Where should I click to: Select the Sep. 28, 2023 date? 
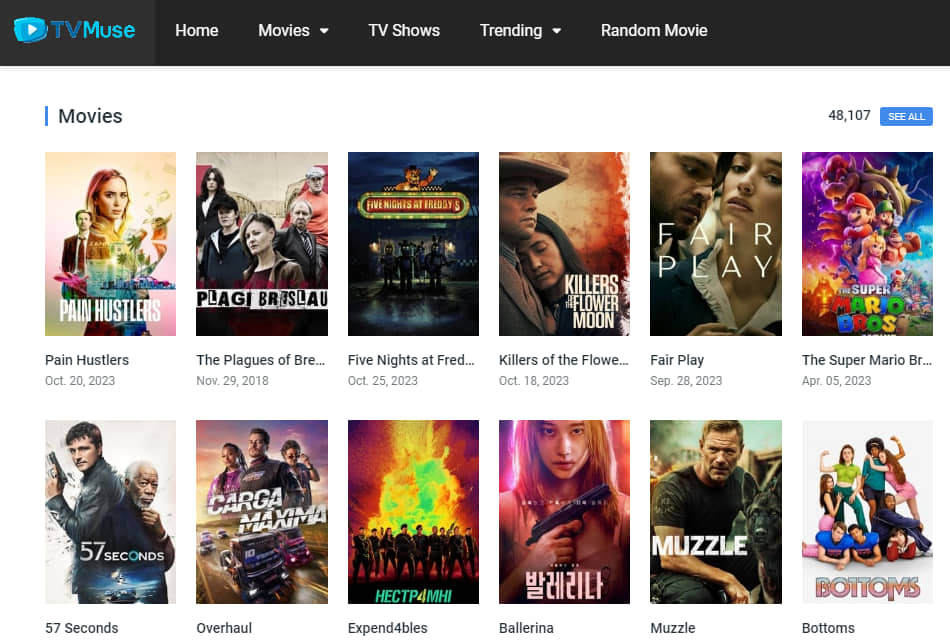pyautogui.click(x=686, y=380)
